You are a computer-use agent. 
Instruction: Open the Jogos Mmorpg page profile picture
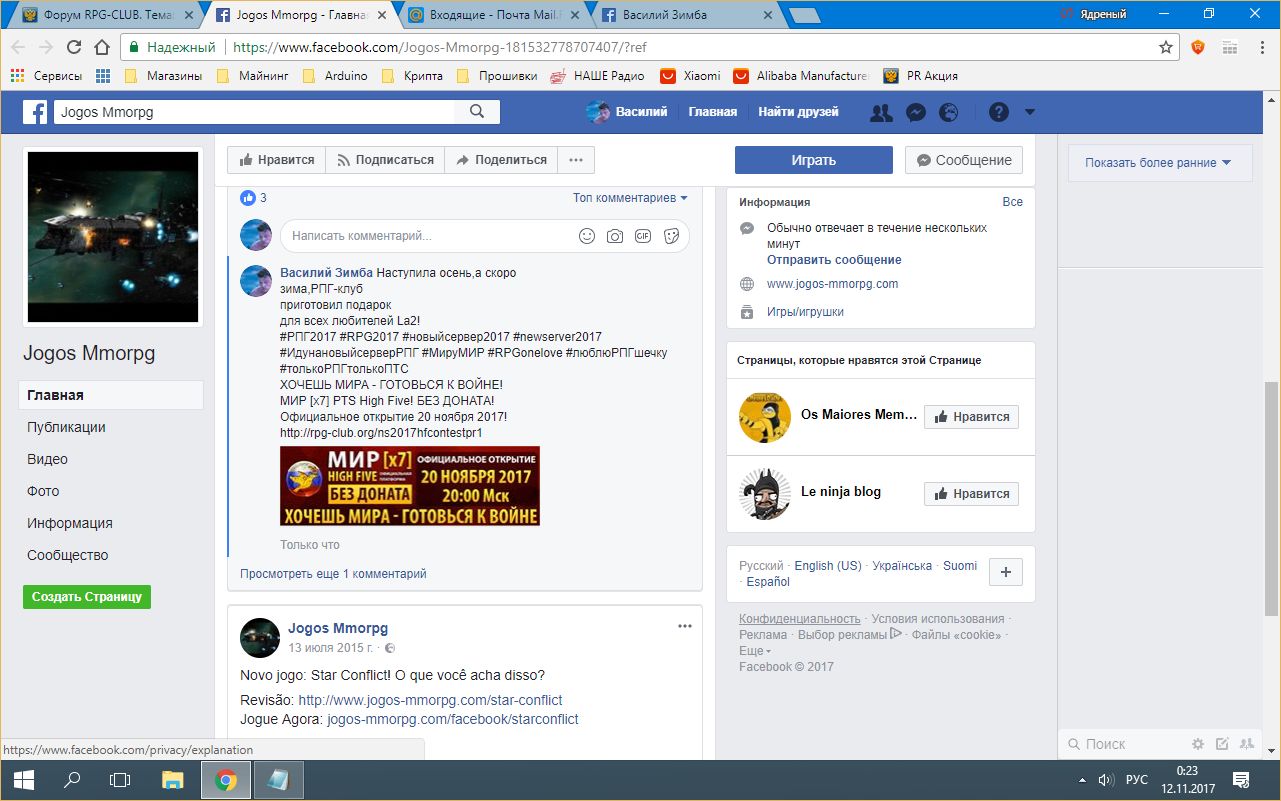pos(113,237)
